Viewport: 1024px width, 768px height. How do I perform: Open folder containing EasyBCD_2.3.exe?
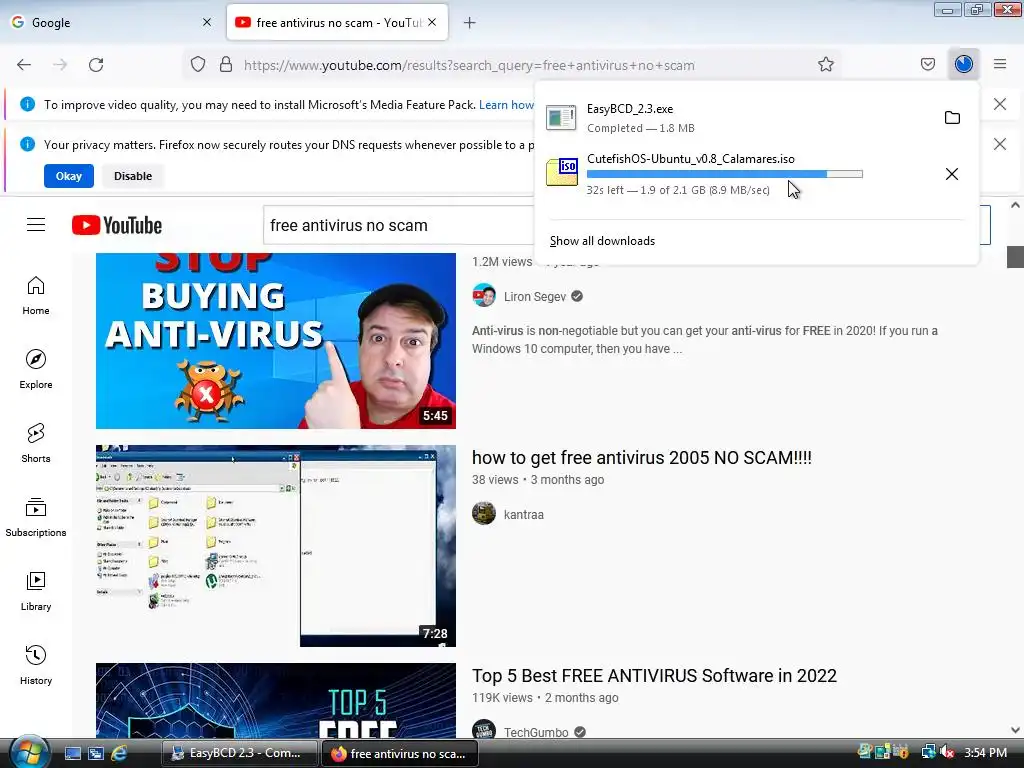point(952,118)
